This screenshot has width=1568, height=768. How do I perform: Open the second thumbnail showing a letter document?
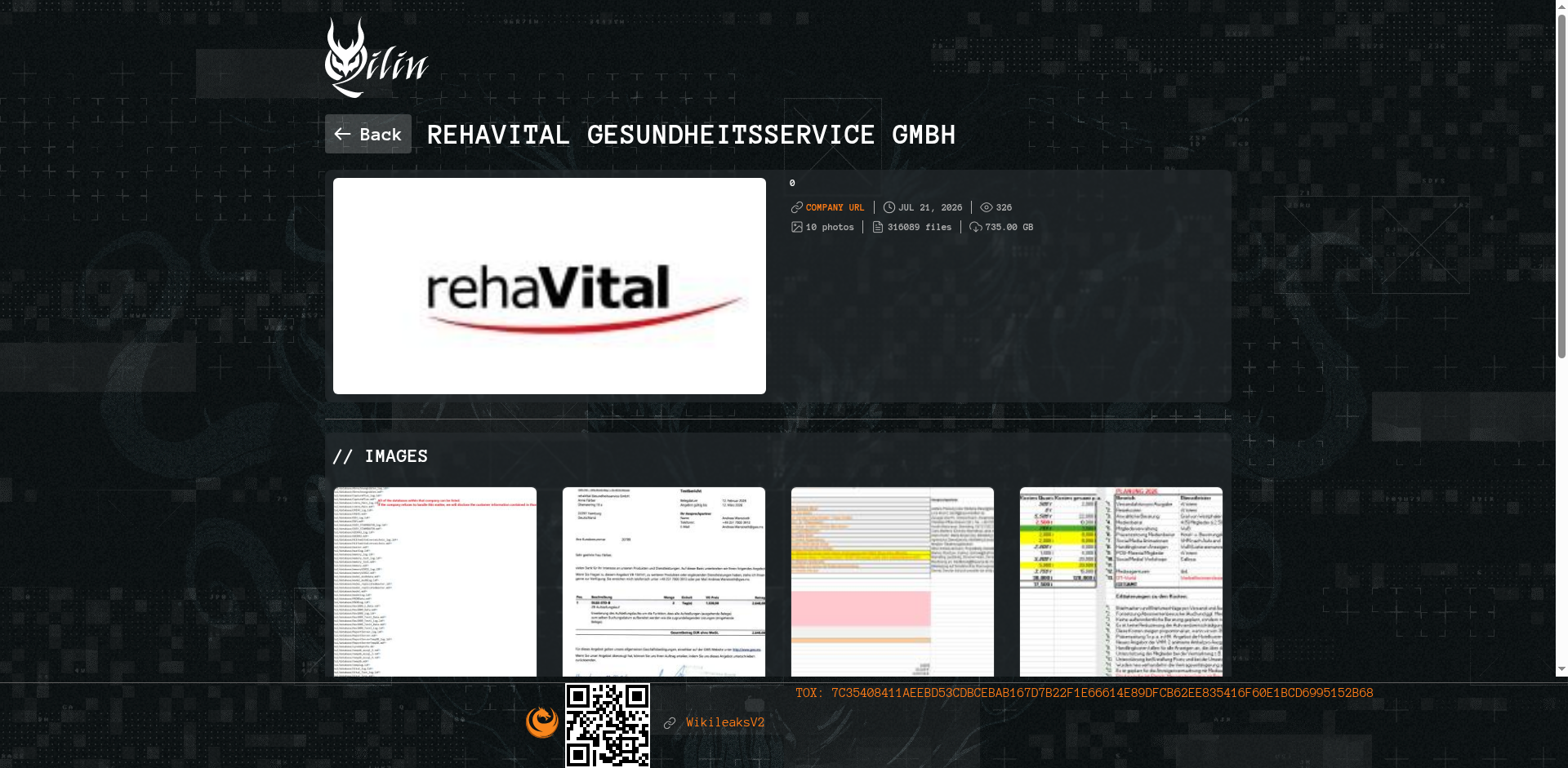point(664,582)
